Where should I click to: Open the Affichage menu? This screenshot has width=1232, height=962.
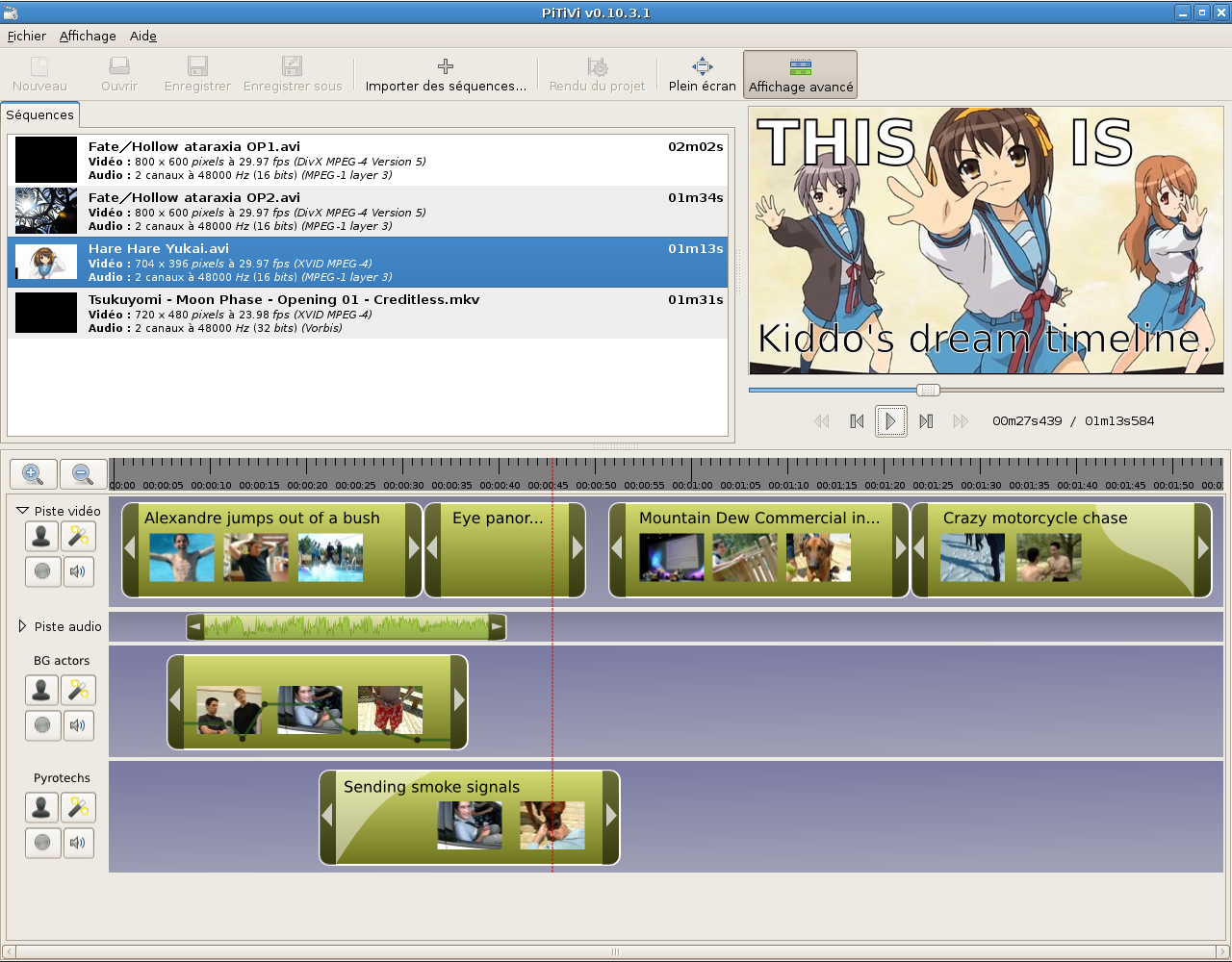(88, 36)
